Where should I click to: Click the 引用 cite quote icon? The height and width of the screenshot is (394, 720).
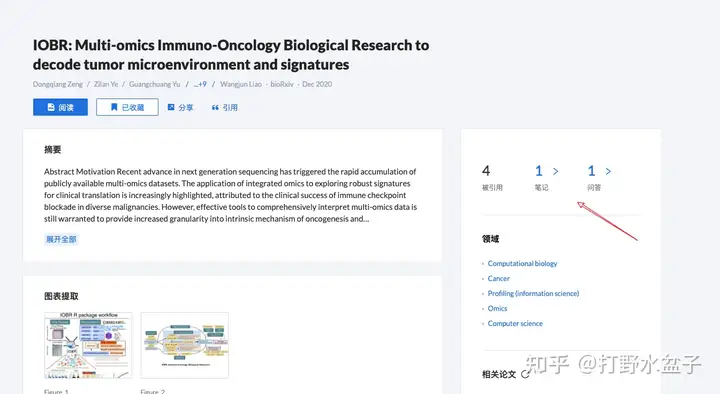[x=215, y=107]
